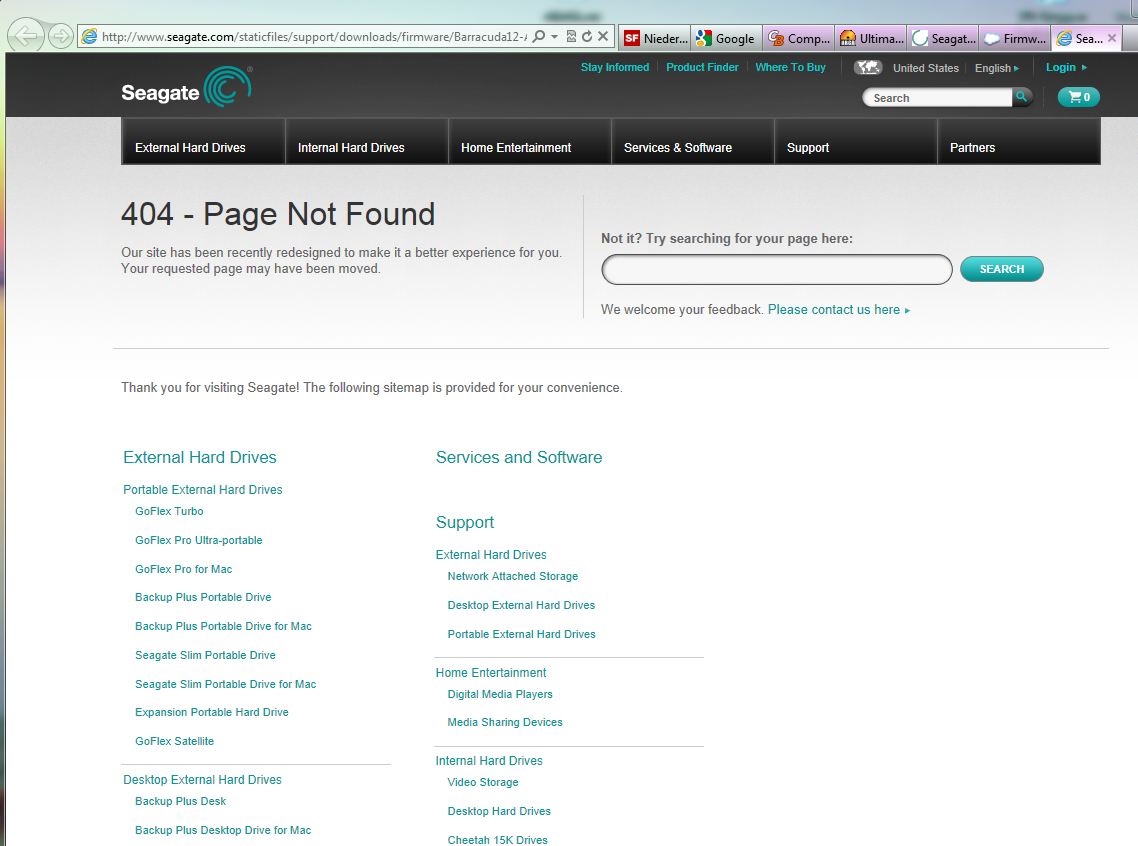1138x846 pixels.
Task: Switch to the Seagat... browser tab
Action: tap(943, 38)
